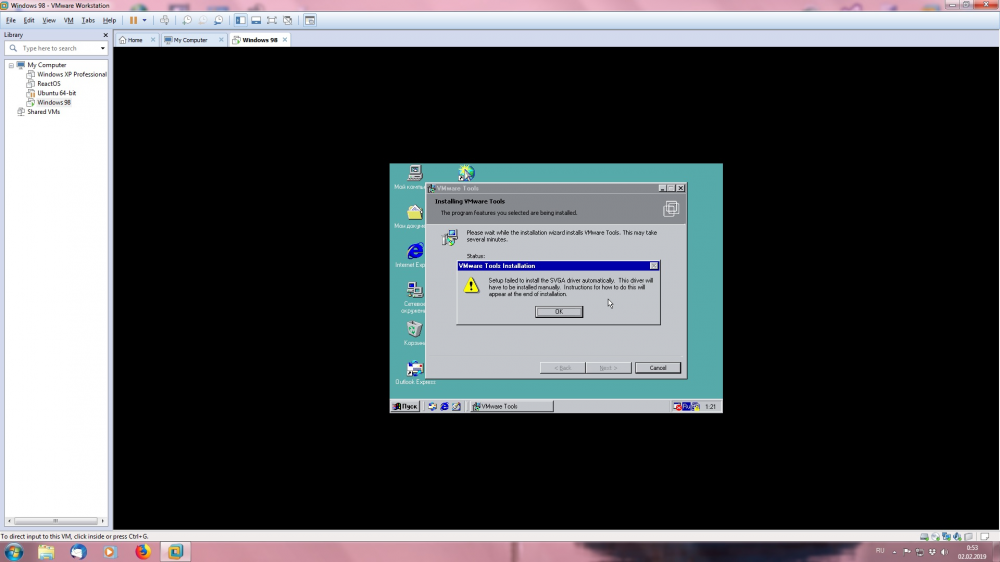Viewport: 1000px width, 562px height.
Task: Click the network adapter status bar icon
Action: pyautogui.click(x=946, y=536)
